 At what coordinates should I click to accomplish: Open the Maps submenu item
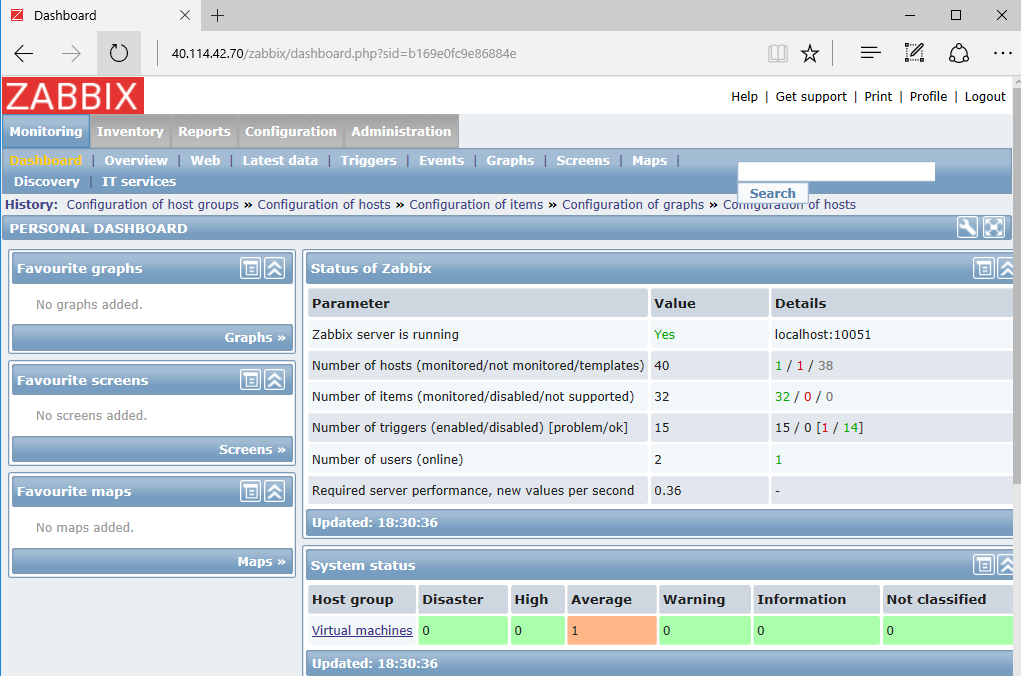point(649,161)
